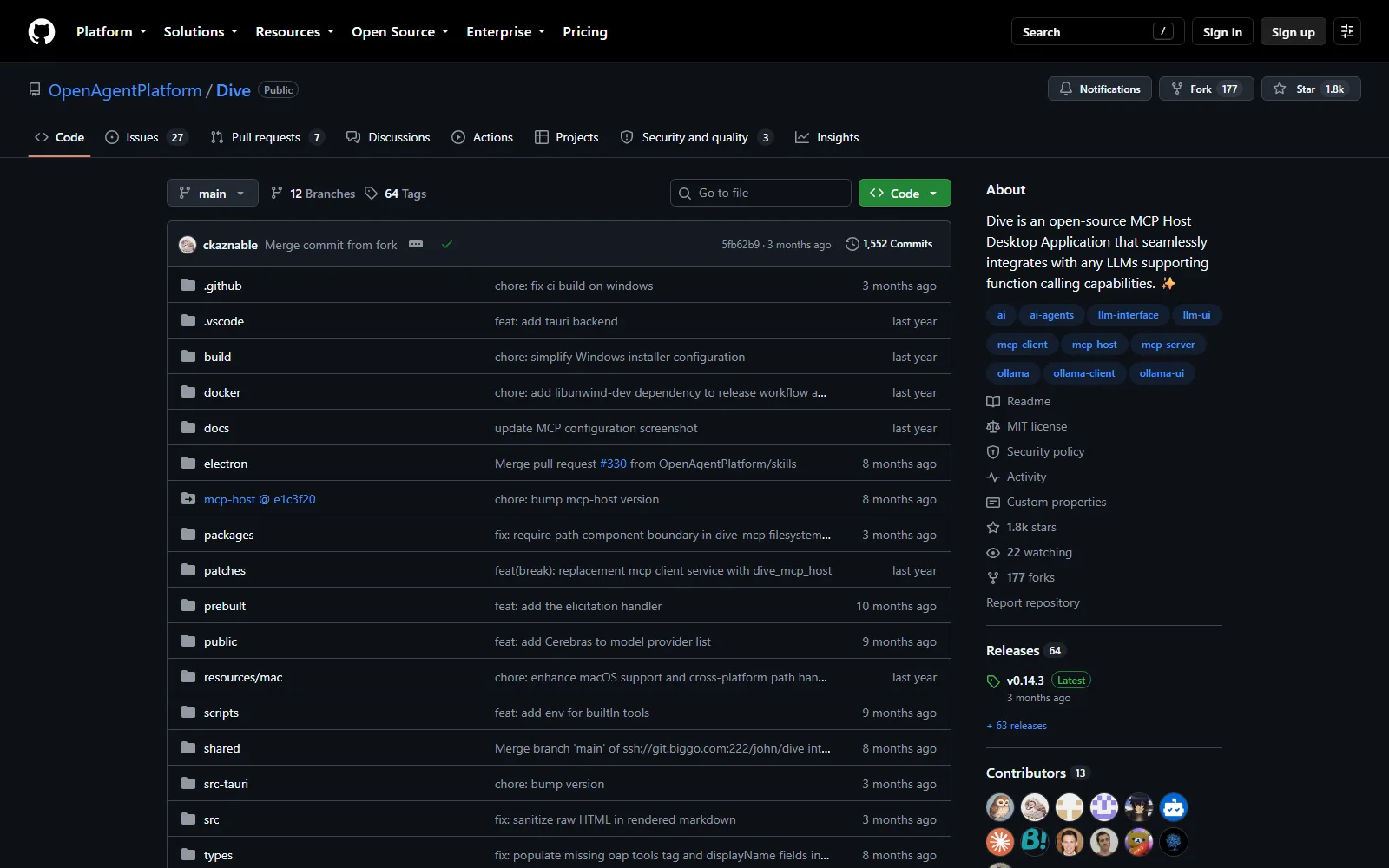The image size is (1389, 868).
Task: View repository Activity pulse link
Action: pos(1017,477)
